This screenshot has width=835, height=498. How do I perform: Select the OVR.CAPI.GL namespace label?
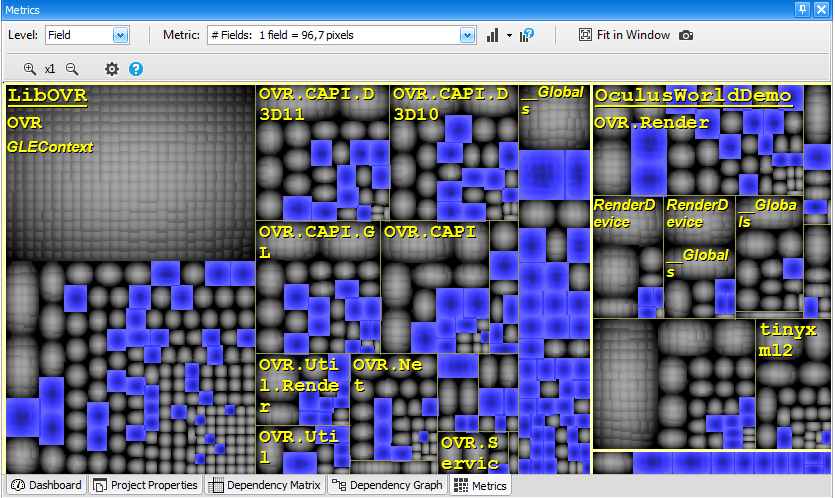pyautogui.click(x=317, y=242)
